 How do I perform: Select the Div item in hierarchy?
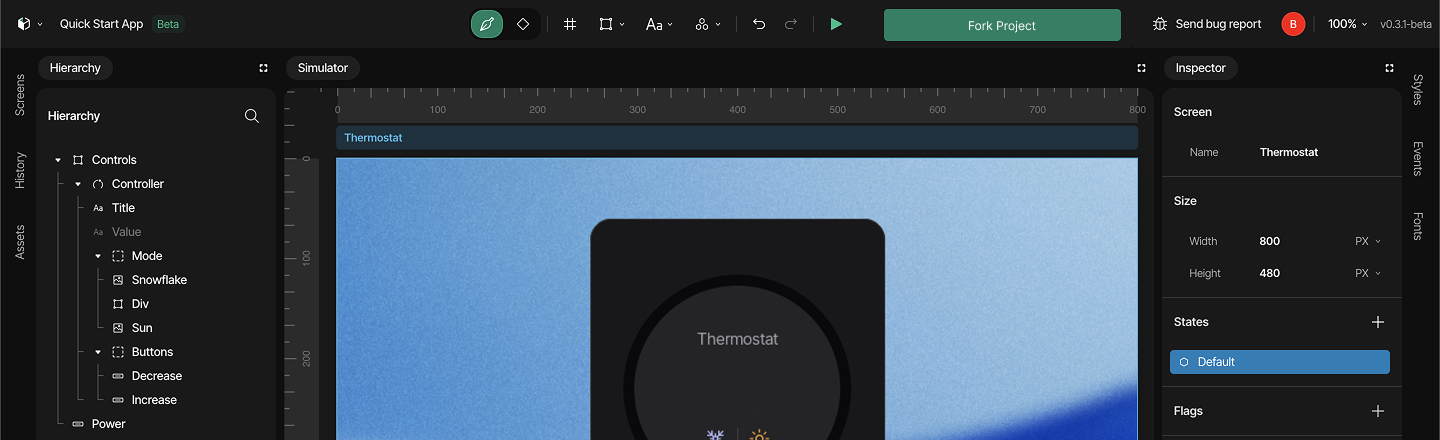(x=140, y=304)
